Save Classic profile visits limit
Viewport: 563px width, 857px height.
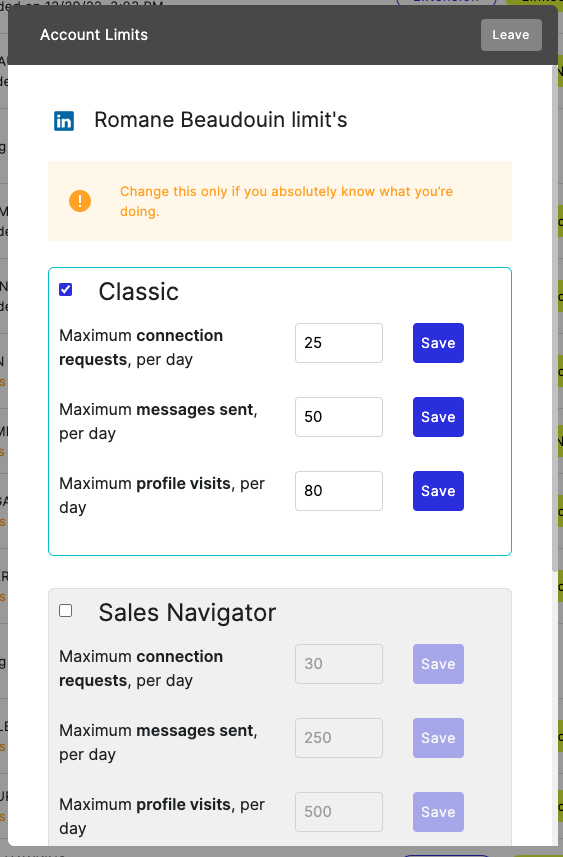click(438, 491)
